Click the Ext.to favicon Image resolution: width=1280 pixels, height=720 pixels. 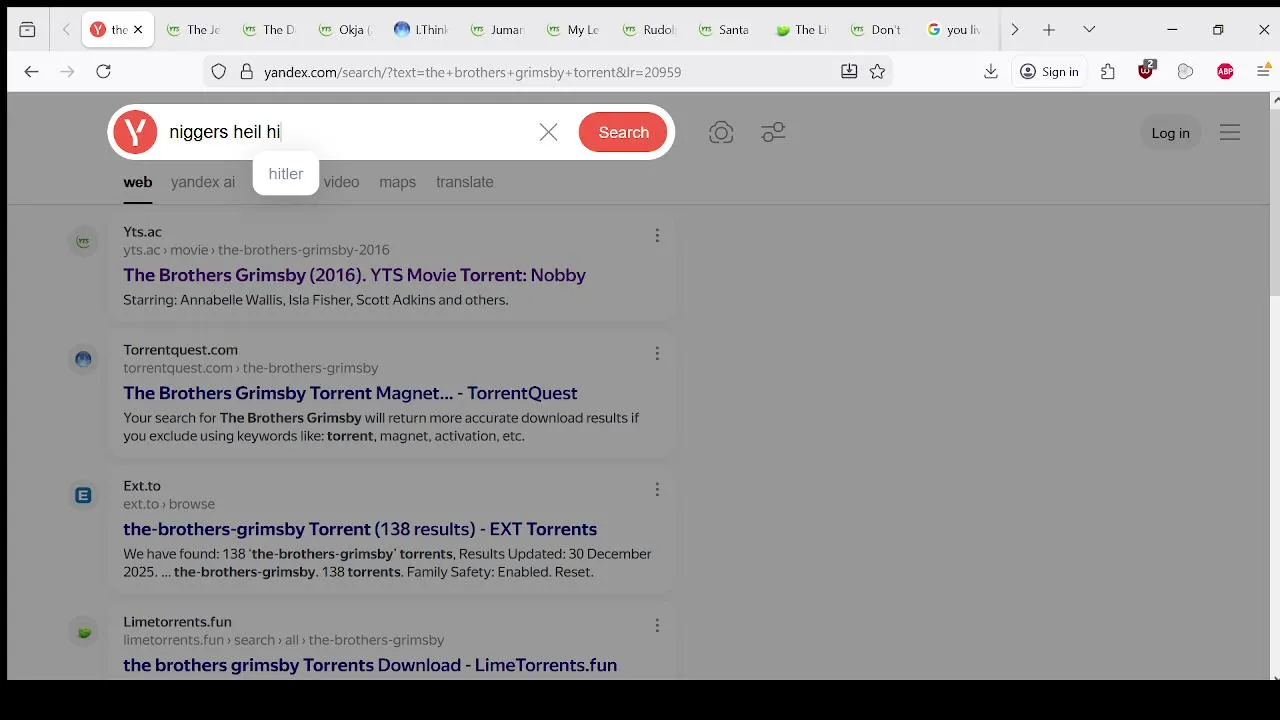(83, 495)
